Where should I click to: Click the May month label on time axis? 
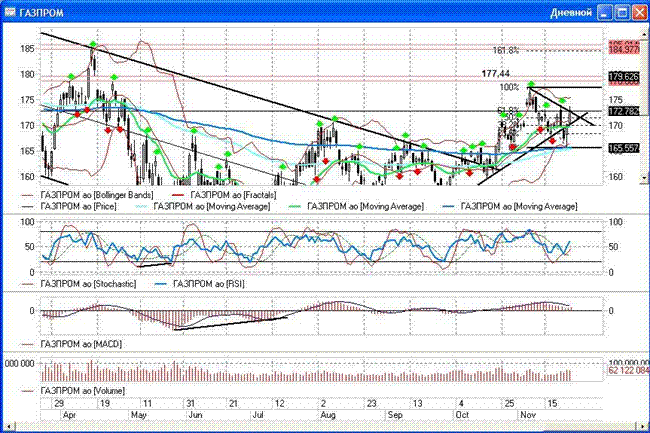(139, 415)
